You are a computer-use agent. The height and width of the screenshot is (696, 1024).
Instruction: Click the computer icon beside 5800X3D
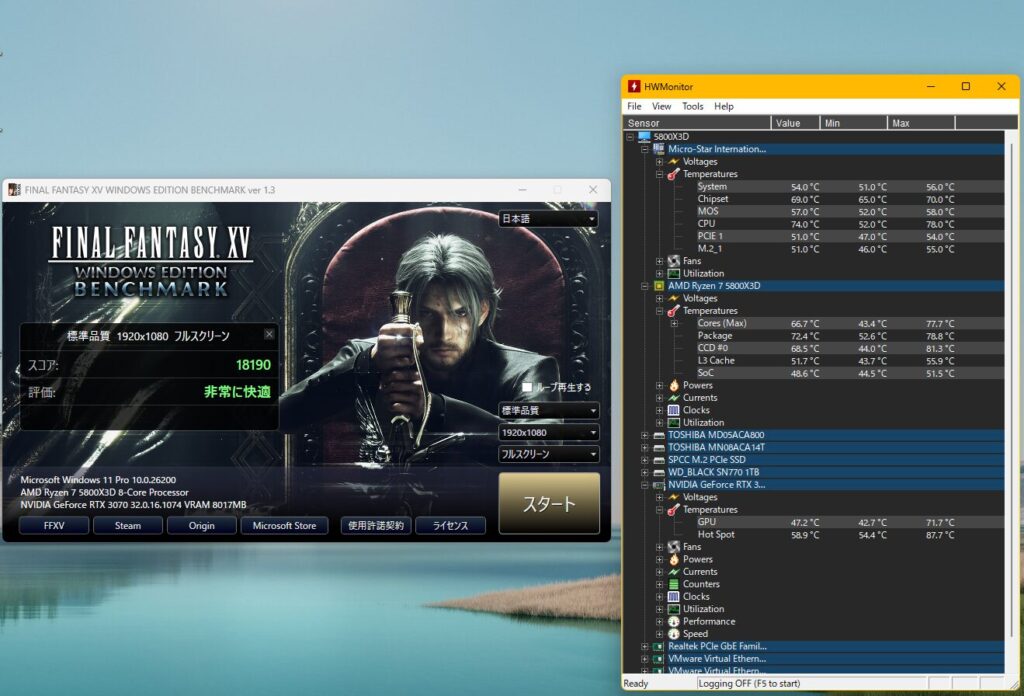click(x=644, y=136)
